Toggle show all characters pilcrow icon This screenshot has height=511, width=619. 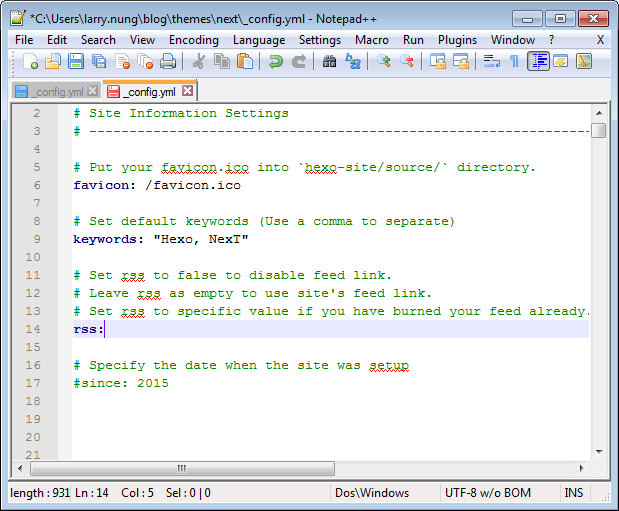coord(514,62)
